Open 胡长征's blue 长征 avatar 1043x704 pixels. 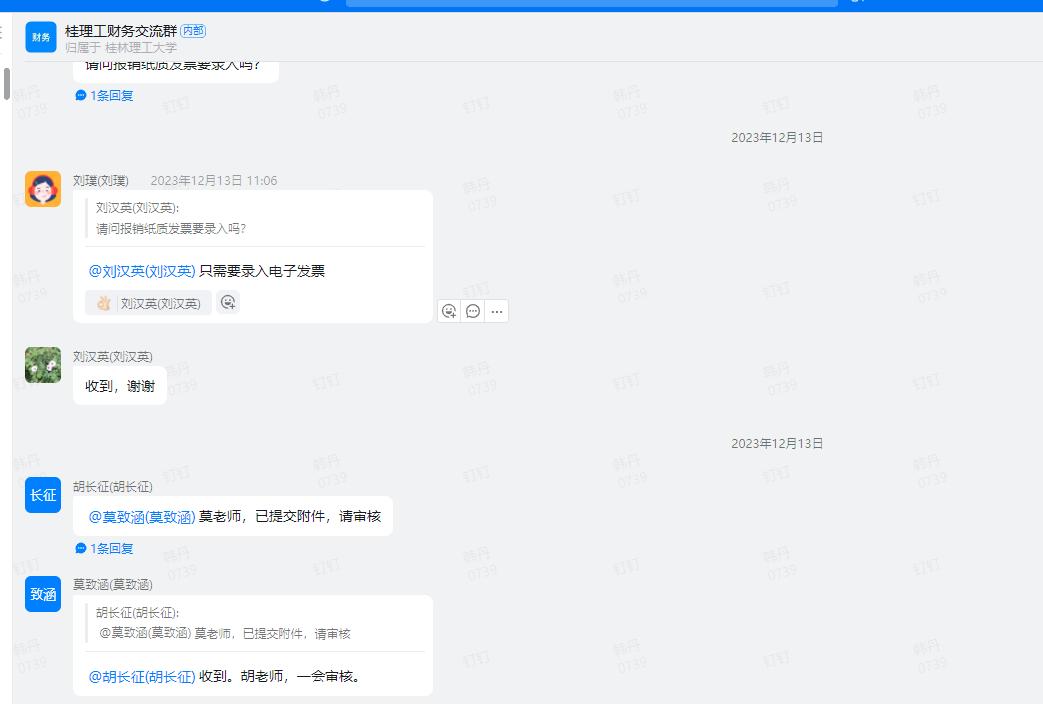tap(43, 495)
